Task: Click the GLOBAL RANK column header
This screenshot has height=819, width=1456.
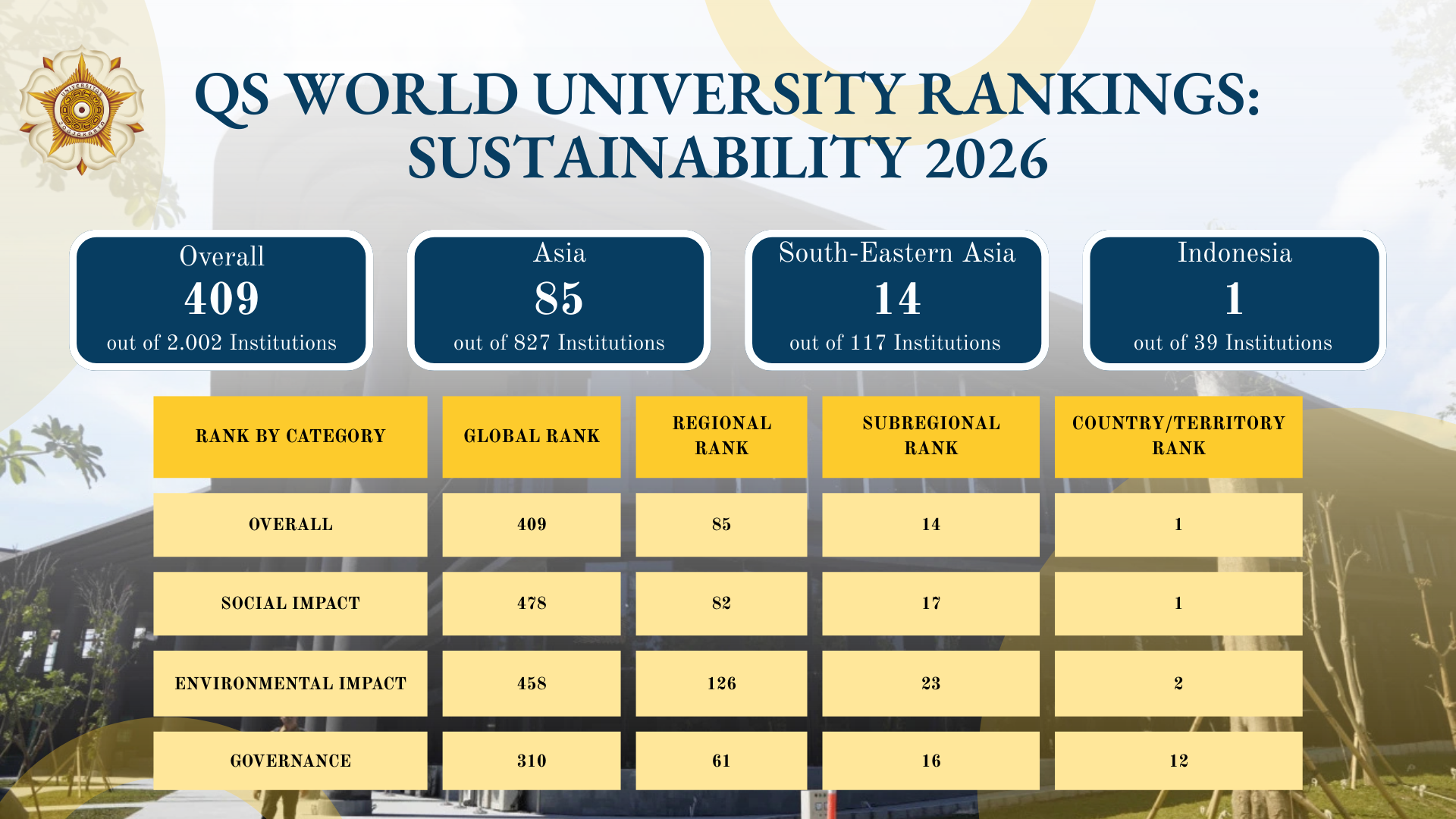Action: [x=531, y=436]
